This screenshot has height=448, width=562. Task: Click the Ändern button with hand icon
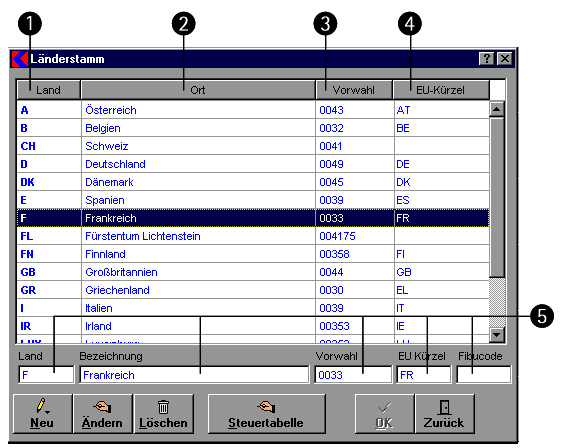click(103, 414)
